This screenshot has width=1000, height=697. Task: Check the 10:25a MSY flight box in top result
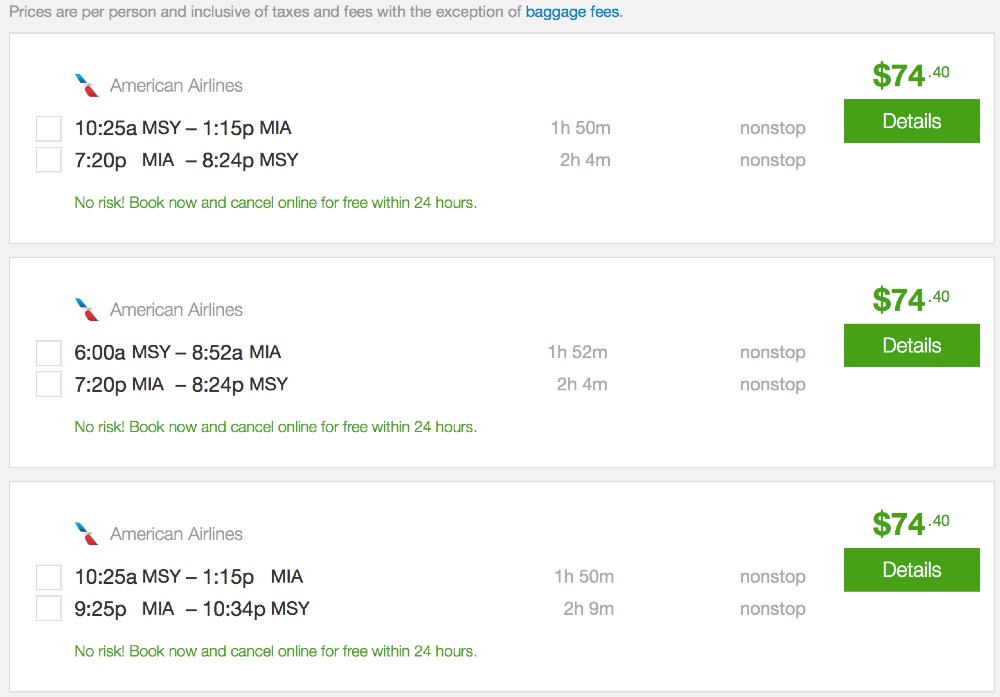pos(49,129)
